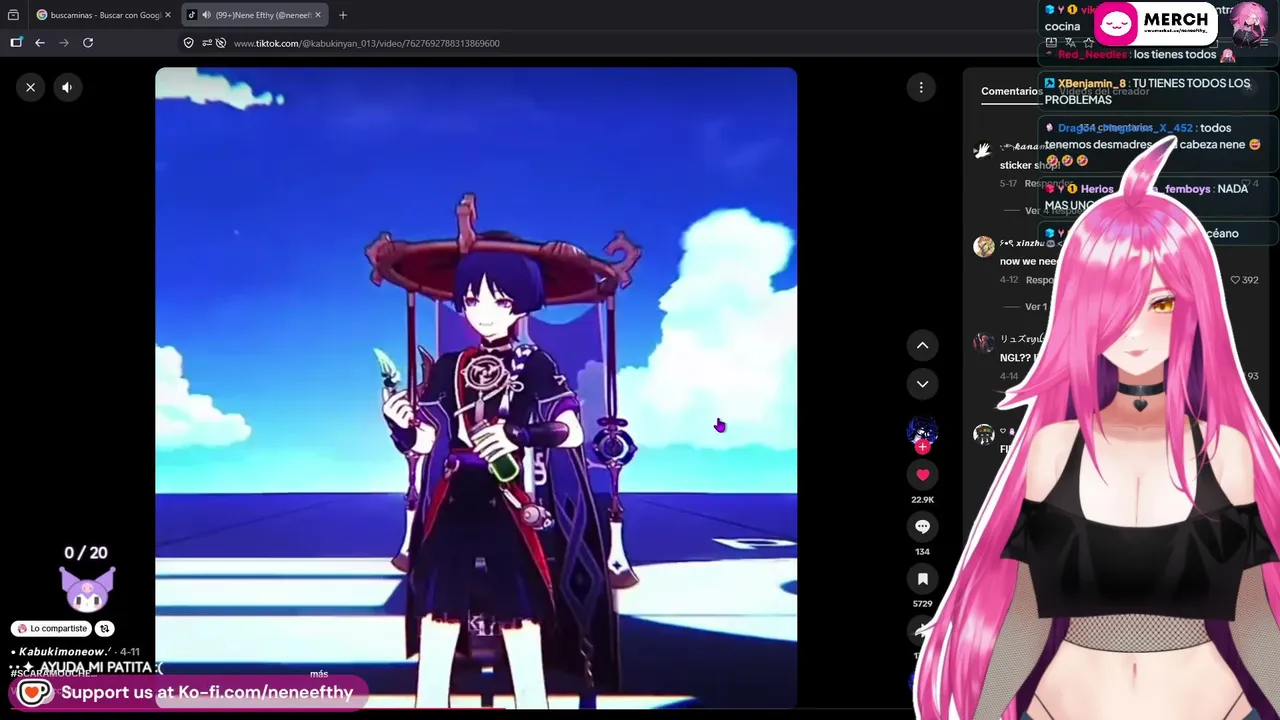Screen dimensions: 1280x720
Task: Show tracking protection shield details
Action: coord(188,43)
